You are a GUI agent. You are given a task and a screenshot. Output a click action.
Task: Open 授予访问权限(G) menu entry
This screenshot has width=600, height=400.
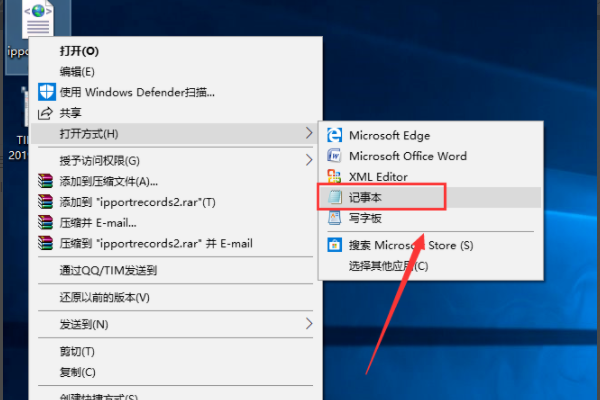click(x=176, y=160)
